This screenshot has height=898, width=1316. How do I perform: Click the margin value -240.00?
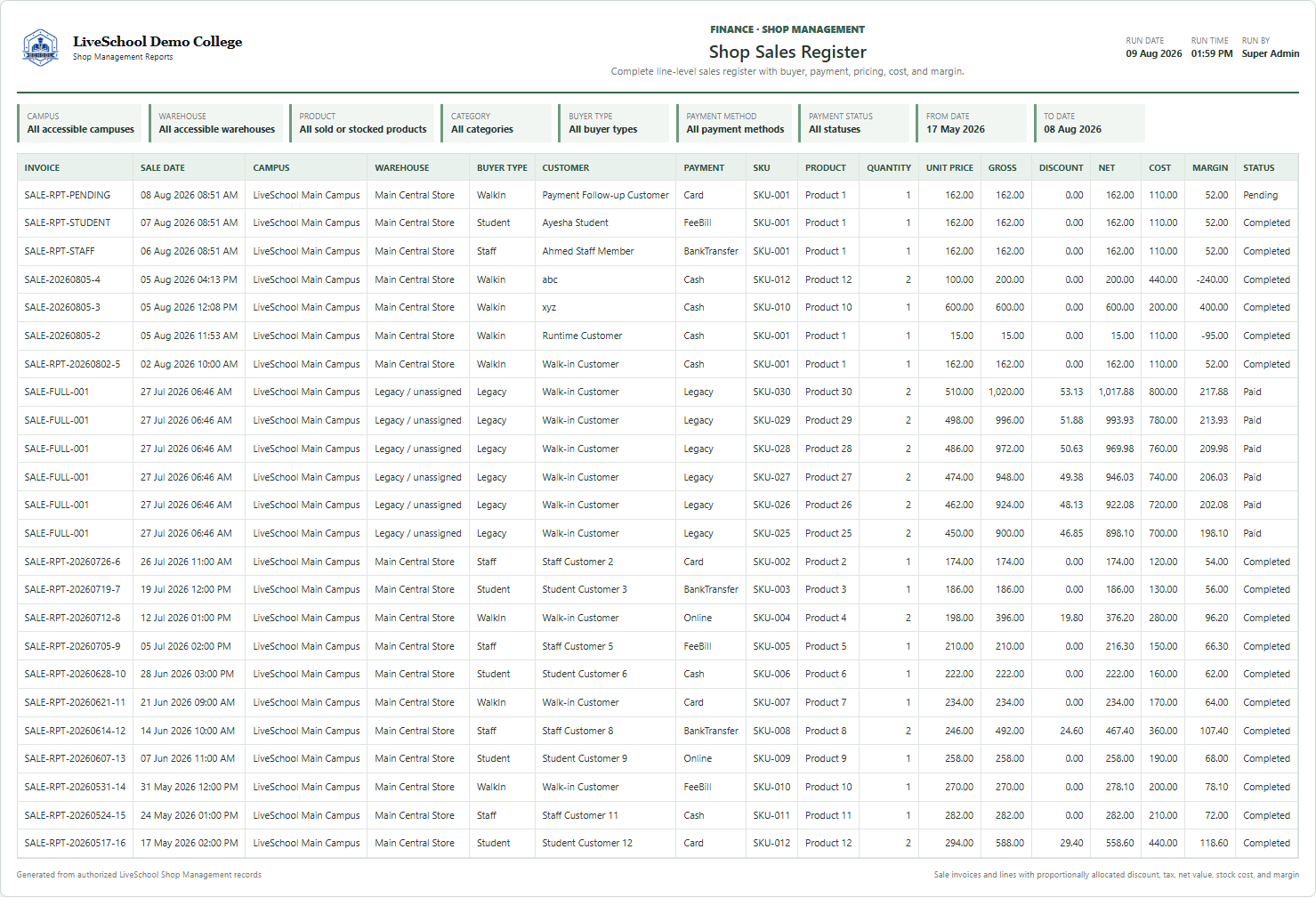pos(1212,279)
